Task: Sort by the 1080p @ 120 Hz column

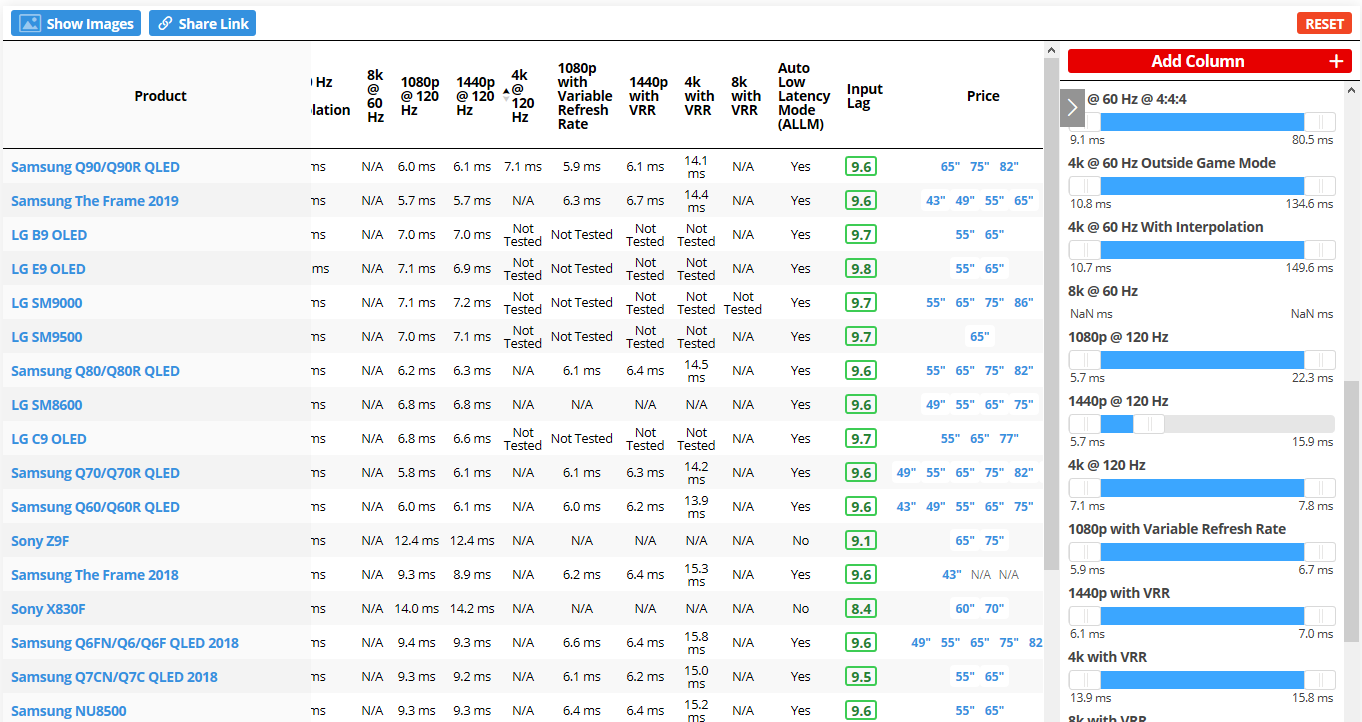Action: click(x=420, y=96)
